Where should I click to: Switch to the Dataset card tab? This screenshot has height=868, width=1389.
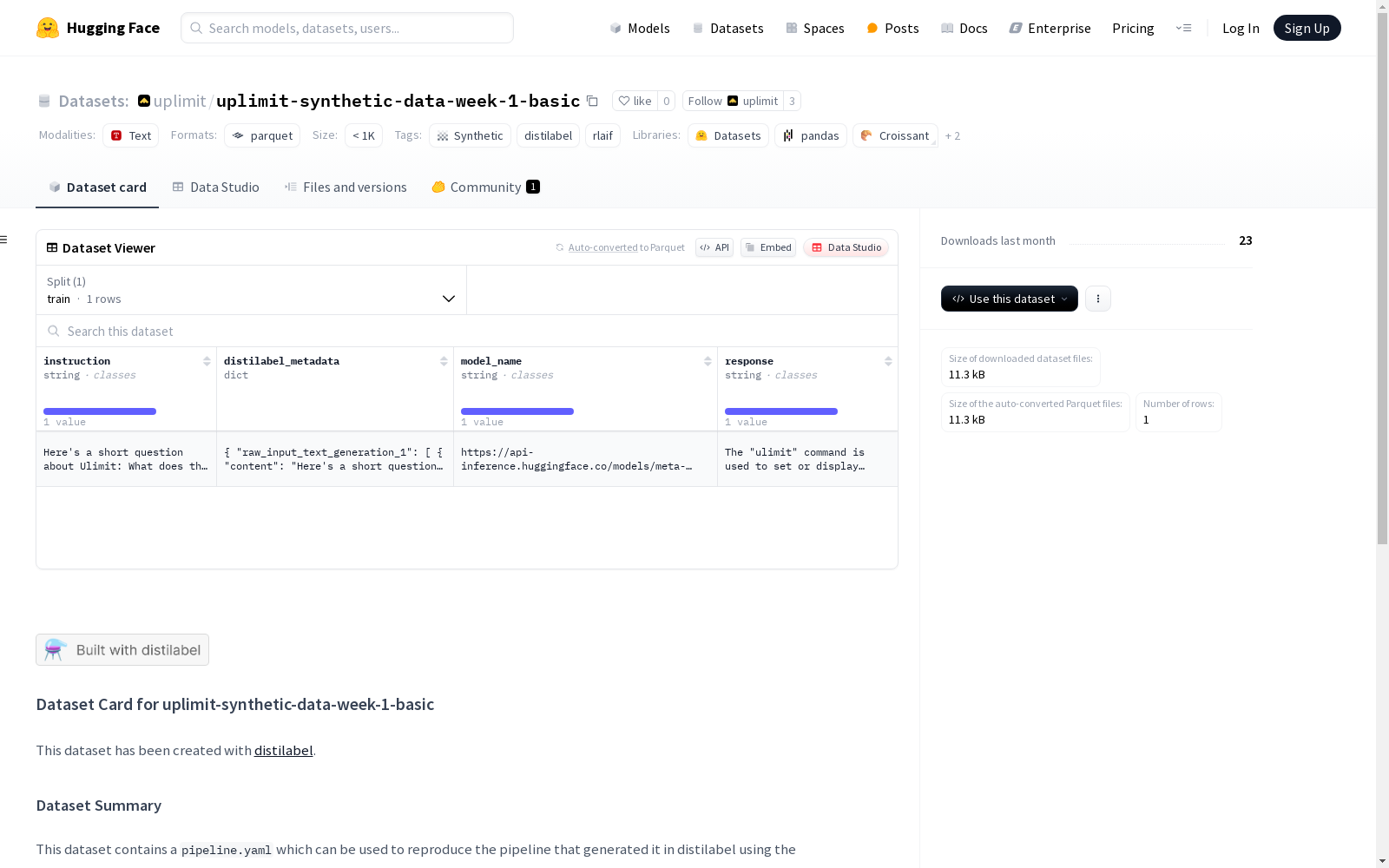coord(97,187)
